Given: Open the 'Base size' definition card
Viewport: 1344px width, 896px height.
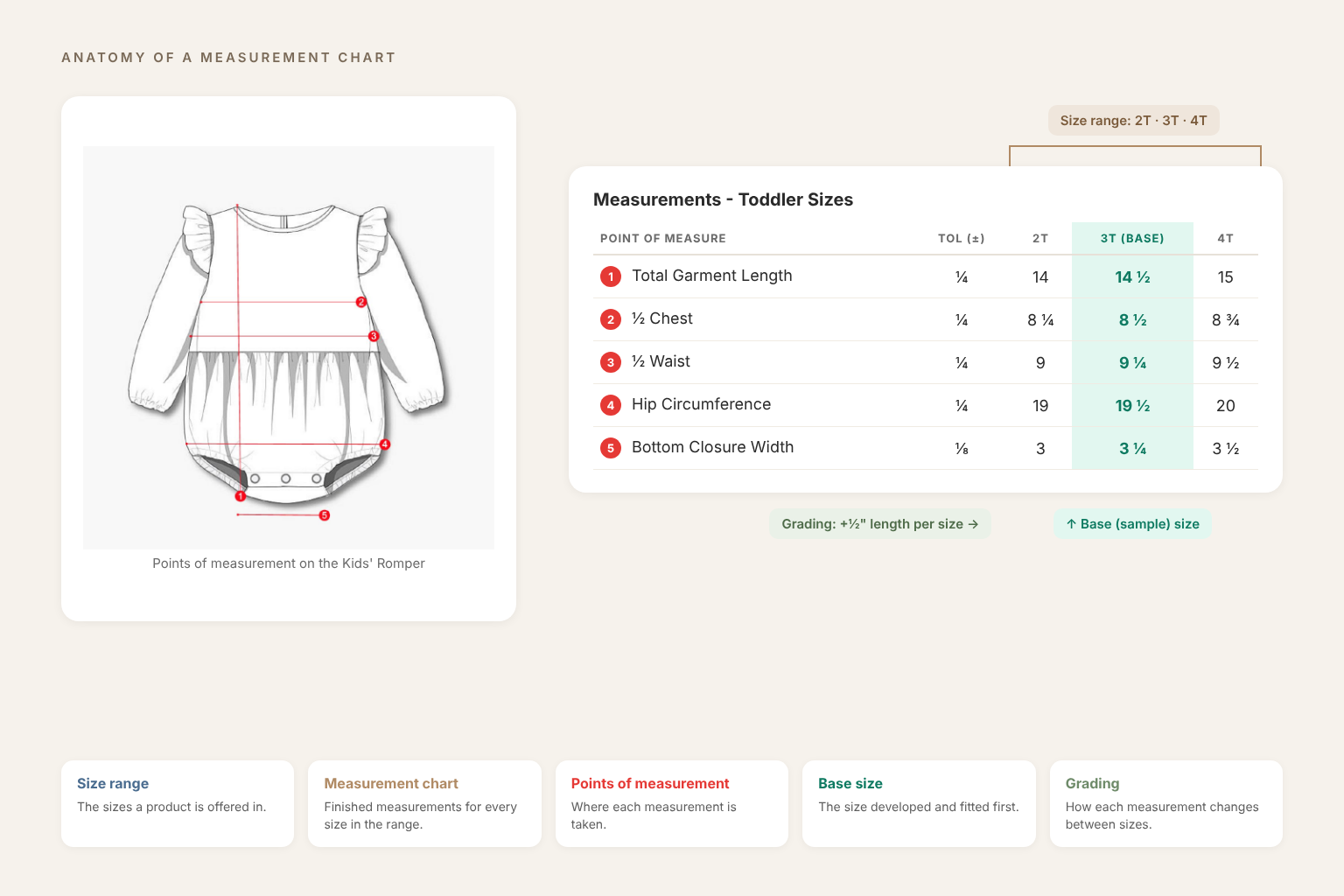Looking at the screenshot, I should tap(919, 803).
